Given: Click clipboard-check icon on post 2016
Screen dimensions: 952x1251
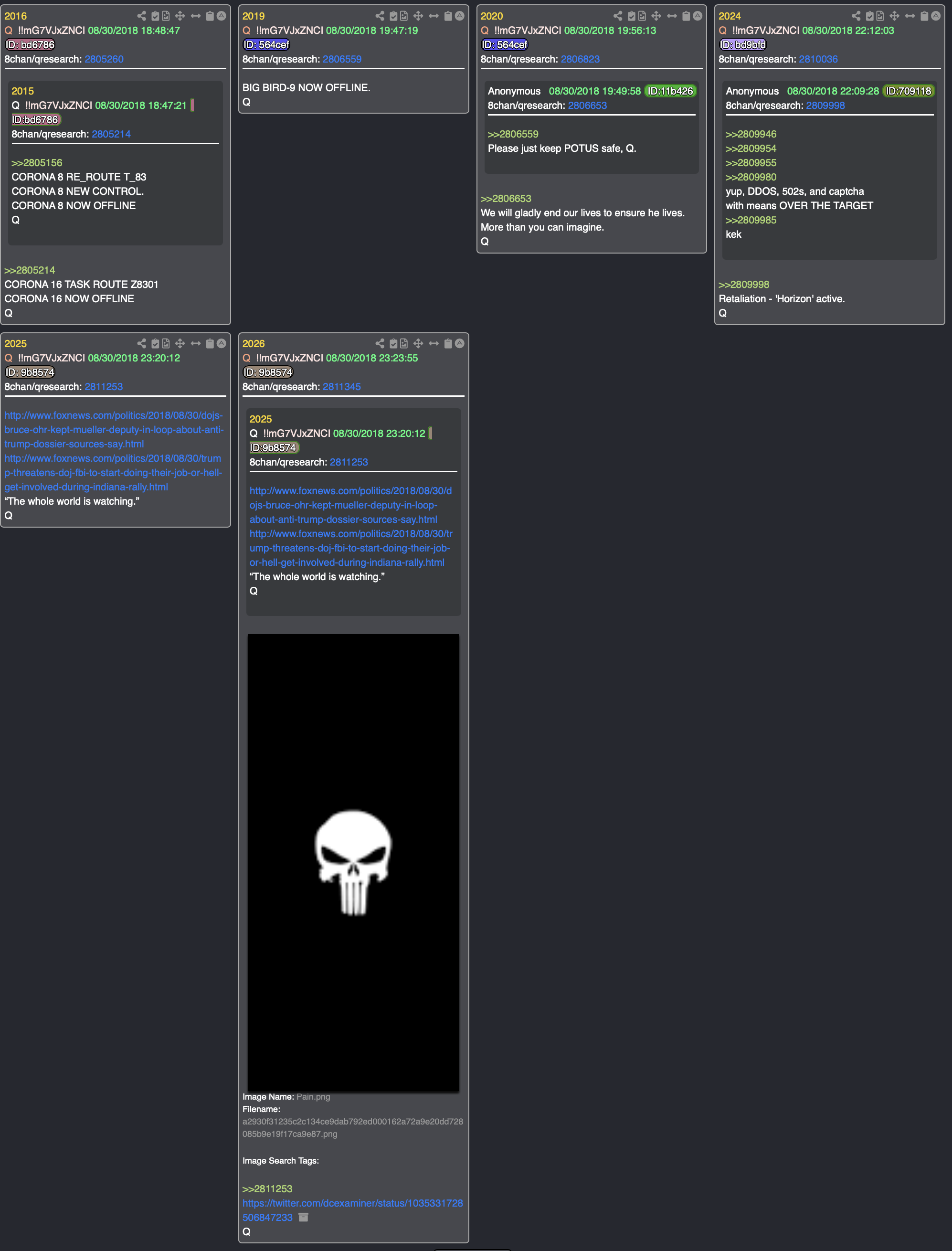Looking at the screenshot, I should [155, 16].
